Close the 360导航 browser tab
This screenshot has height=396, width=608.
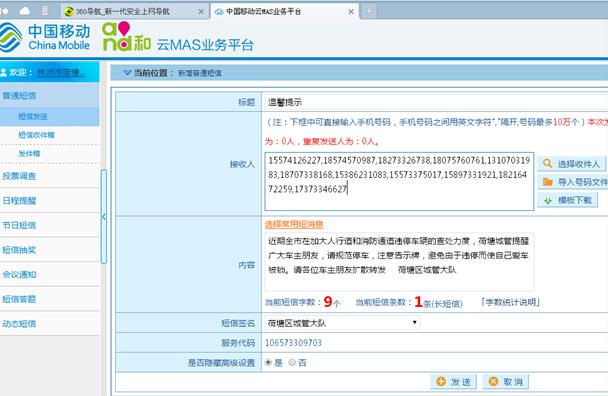(x=201, y=12)
